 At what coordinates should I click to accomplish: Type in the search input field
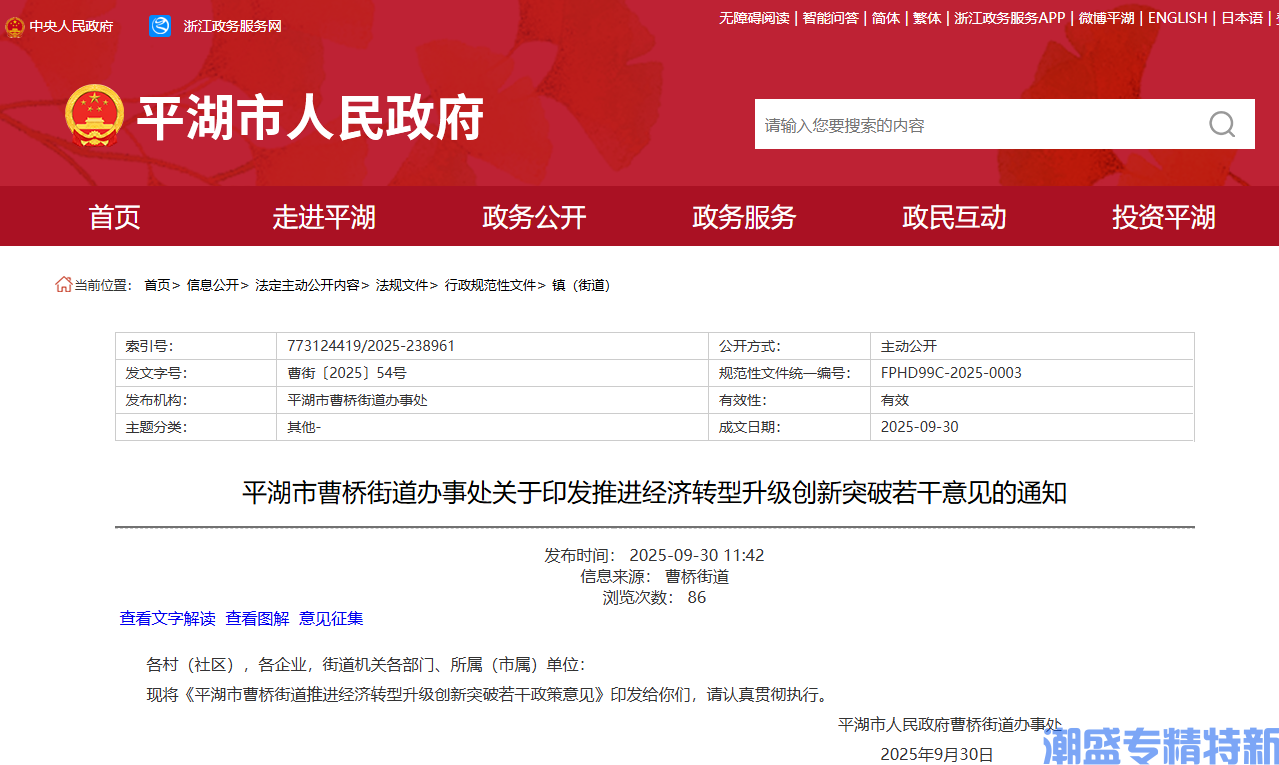(x=975, y=125)
